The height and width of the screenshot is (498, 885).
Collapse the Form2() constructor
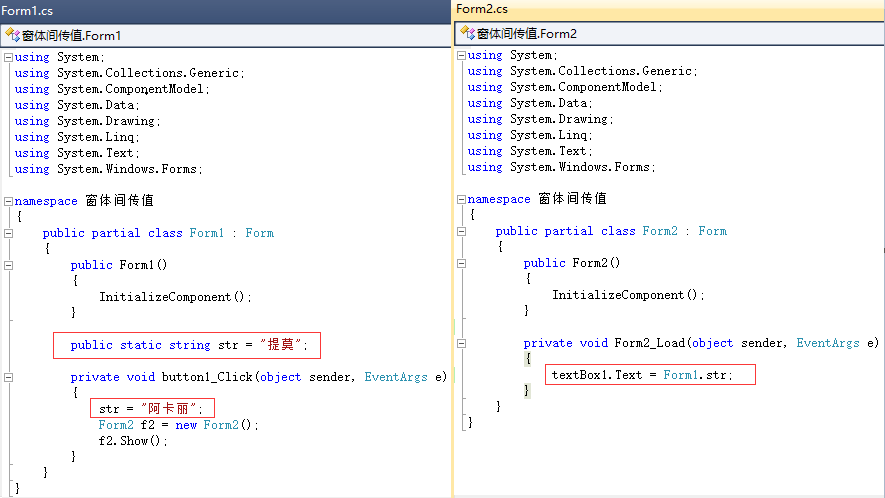[x=461, y=263]
